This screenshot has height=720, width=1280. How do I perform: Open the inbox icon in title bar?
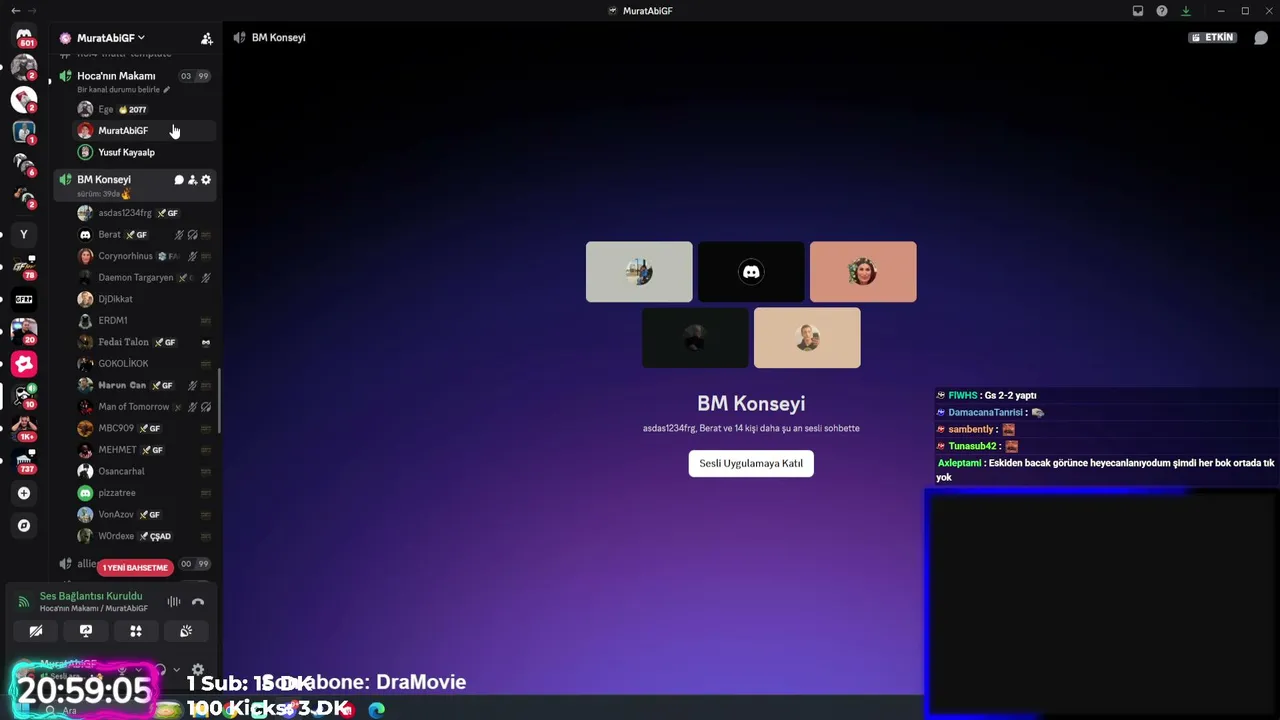1138,11
